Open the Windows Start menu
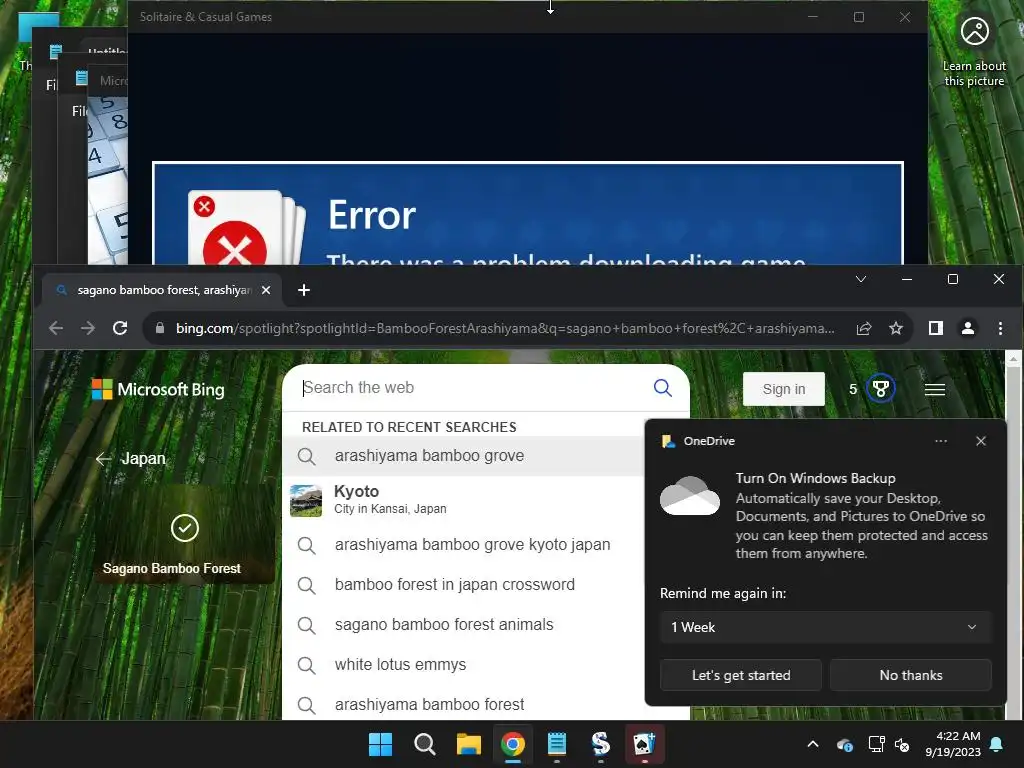This screenshot has width=1024, height=768. tap(380, 744)
